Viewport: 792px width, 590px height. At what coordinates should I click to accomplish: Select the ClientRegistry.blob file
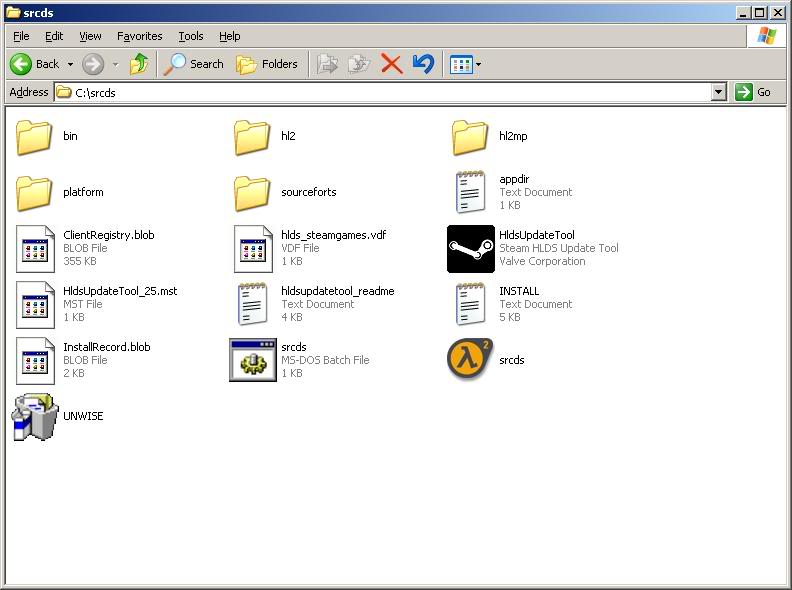coord(35,249)
